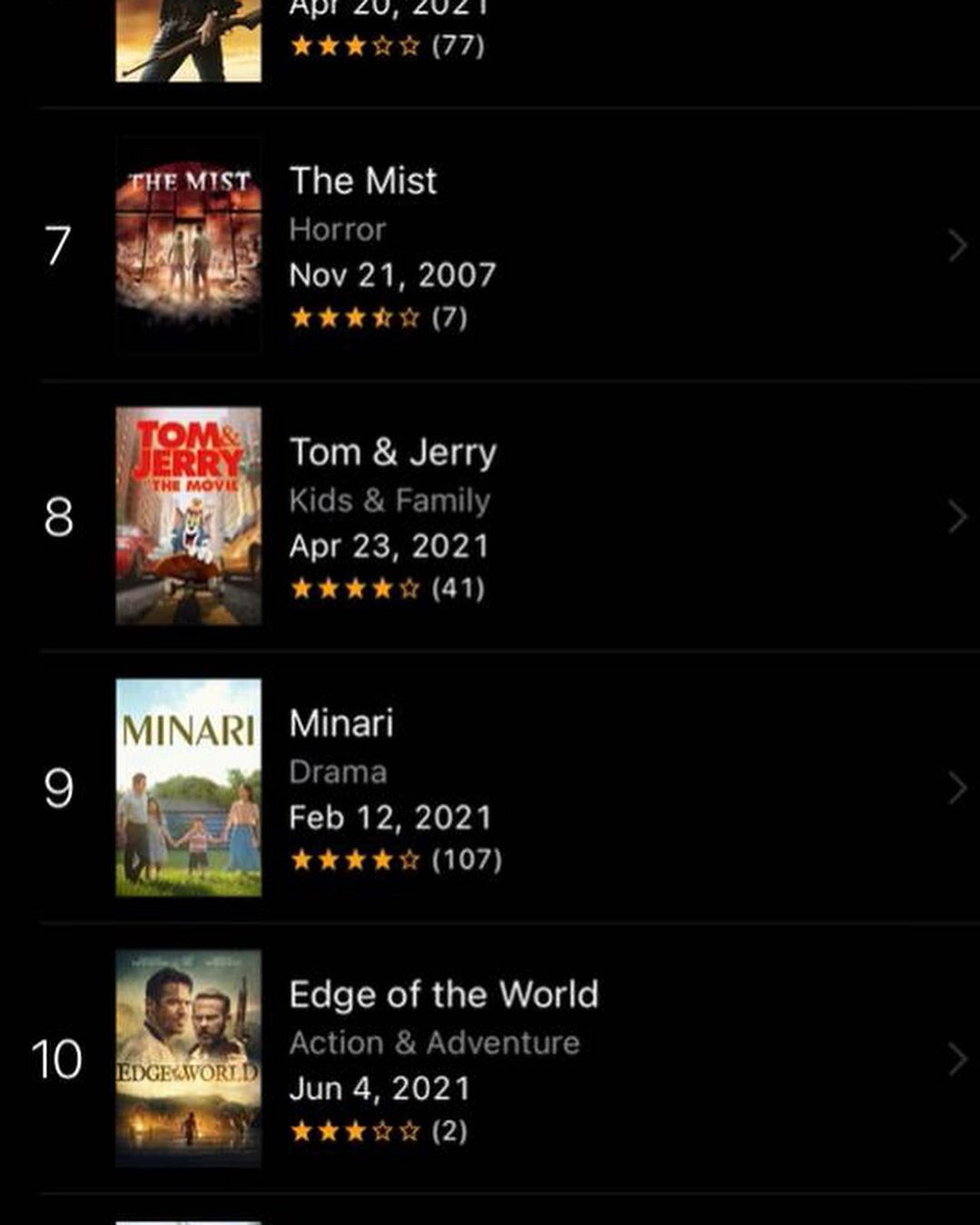Tap Edge of the World star rating
This screenshot has height=1225, width=980.
(x=378, y=1131)
